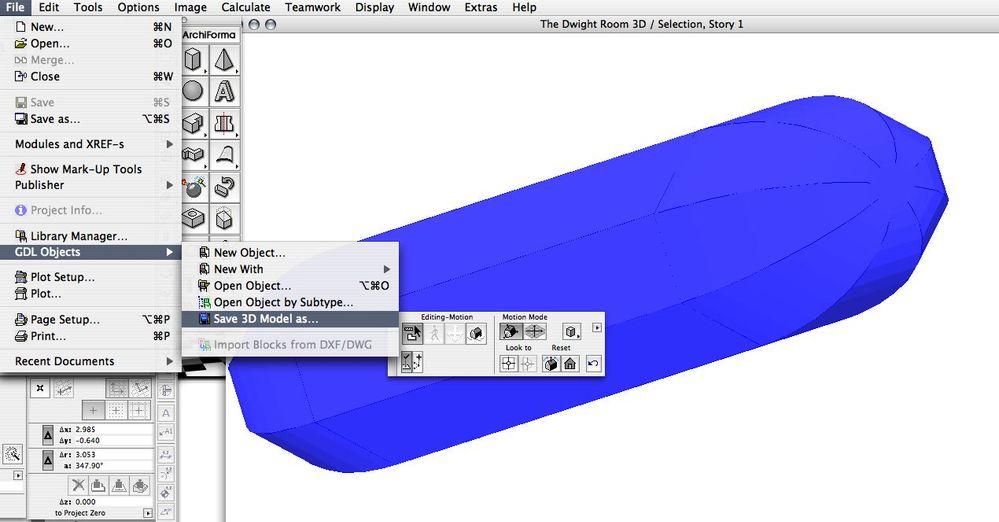Open the Extras menu
The height and width of the screenshot is (522, 999).
coord(480,7)
